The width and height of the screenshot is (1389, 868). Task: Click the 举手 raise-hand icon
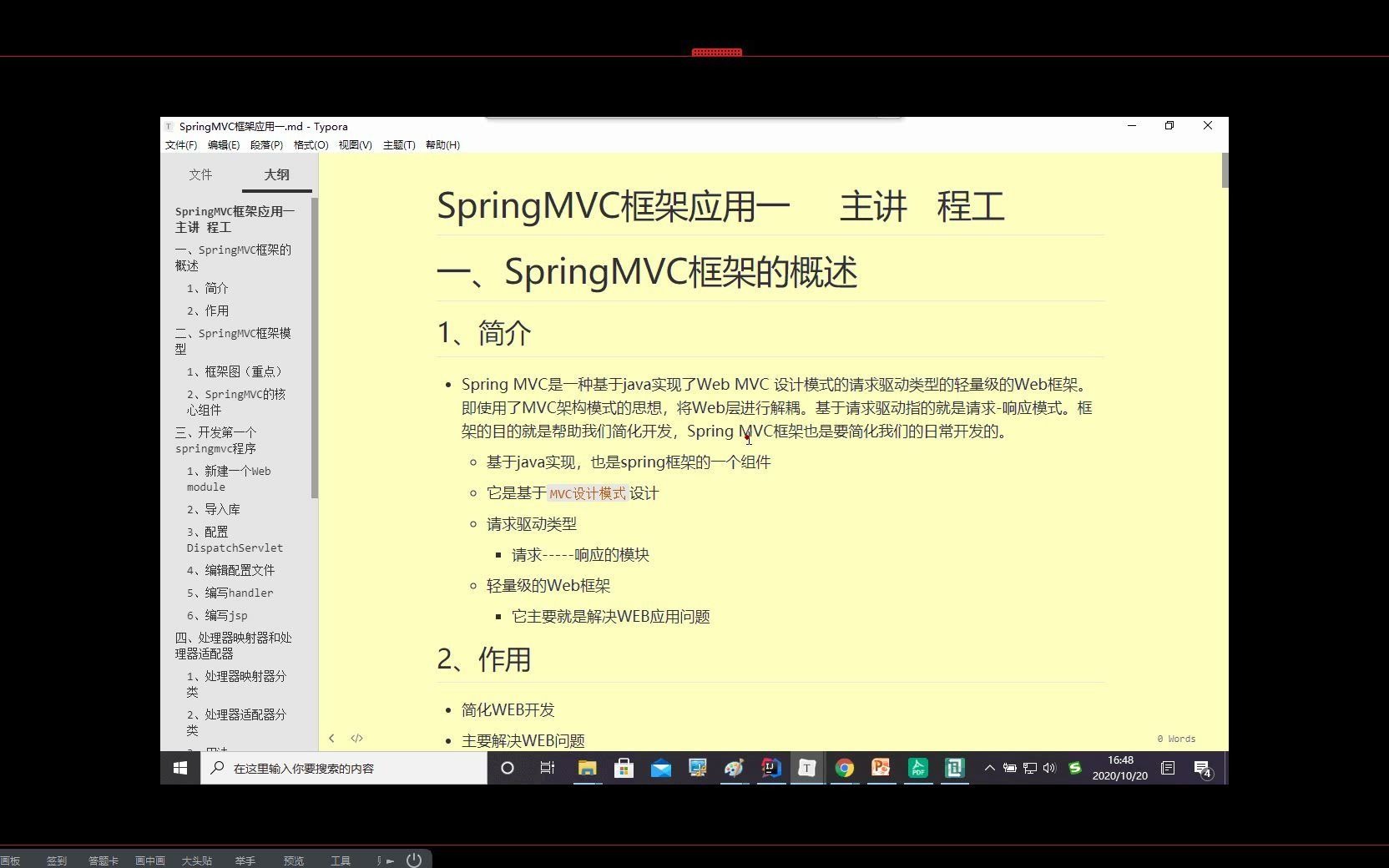coord(245,860)
